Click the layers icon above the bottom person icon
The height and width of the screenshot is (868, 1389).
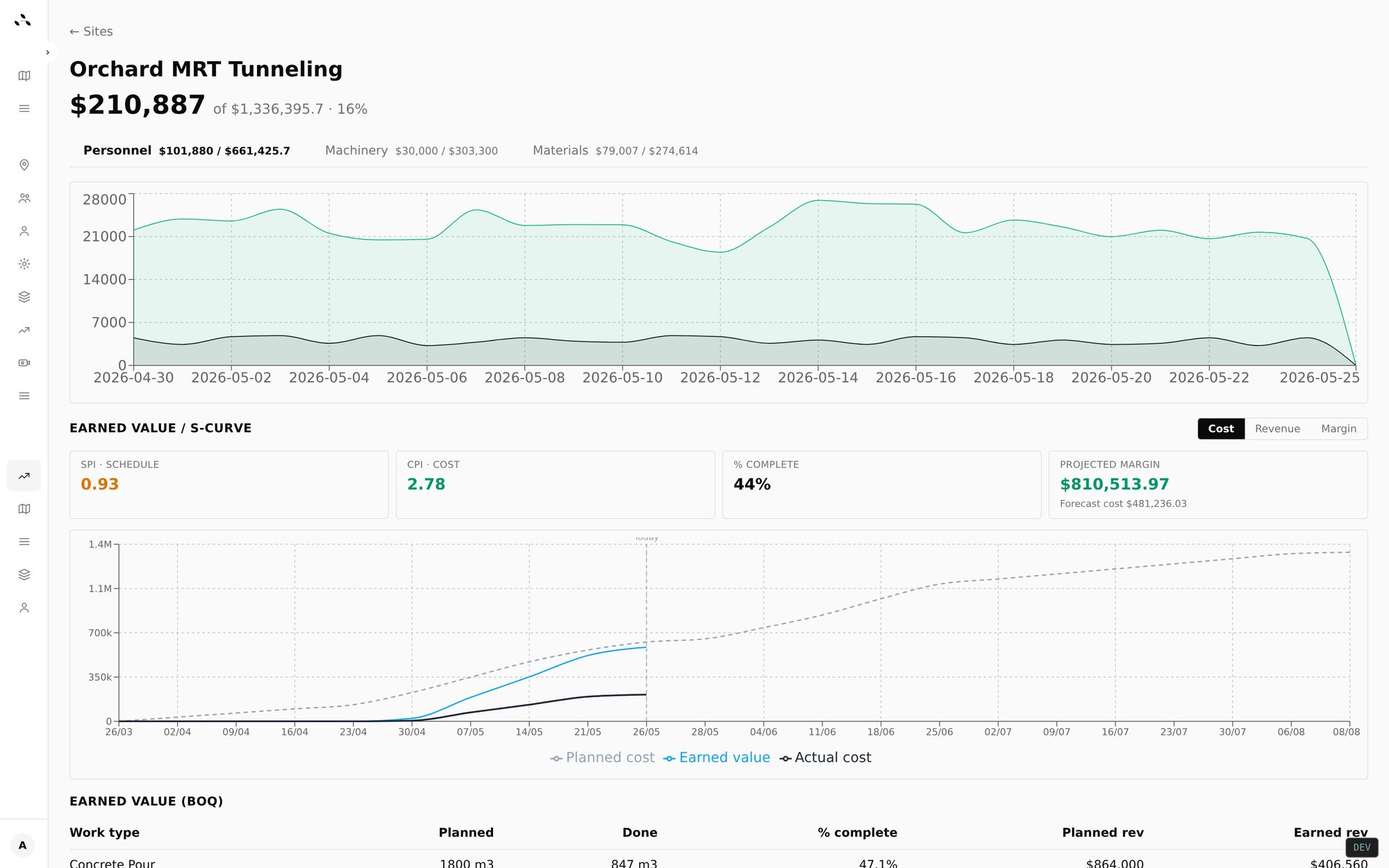pos(24,574)
